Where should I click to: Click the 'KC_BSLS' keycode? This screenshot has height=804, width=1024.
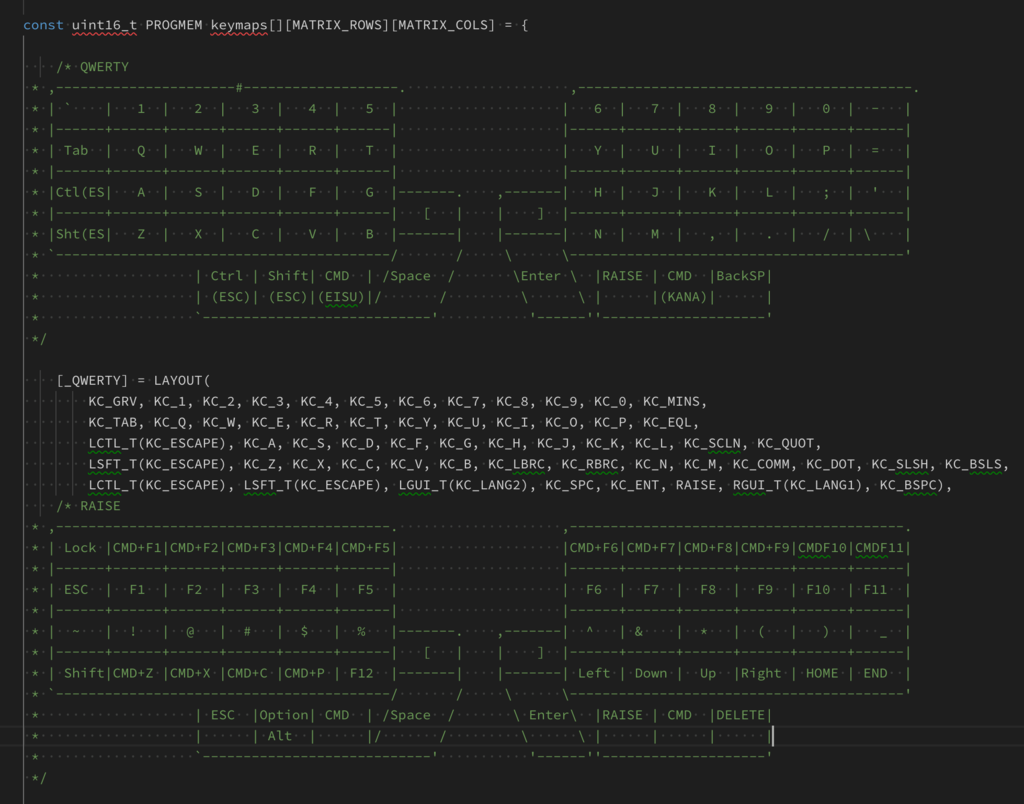pos(973,464)
